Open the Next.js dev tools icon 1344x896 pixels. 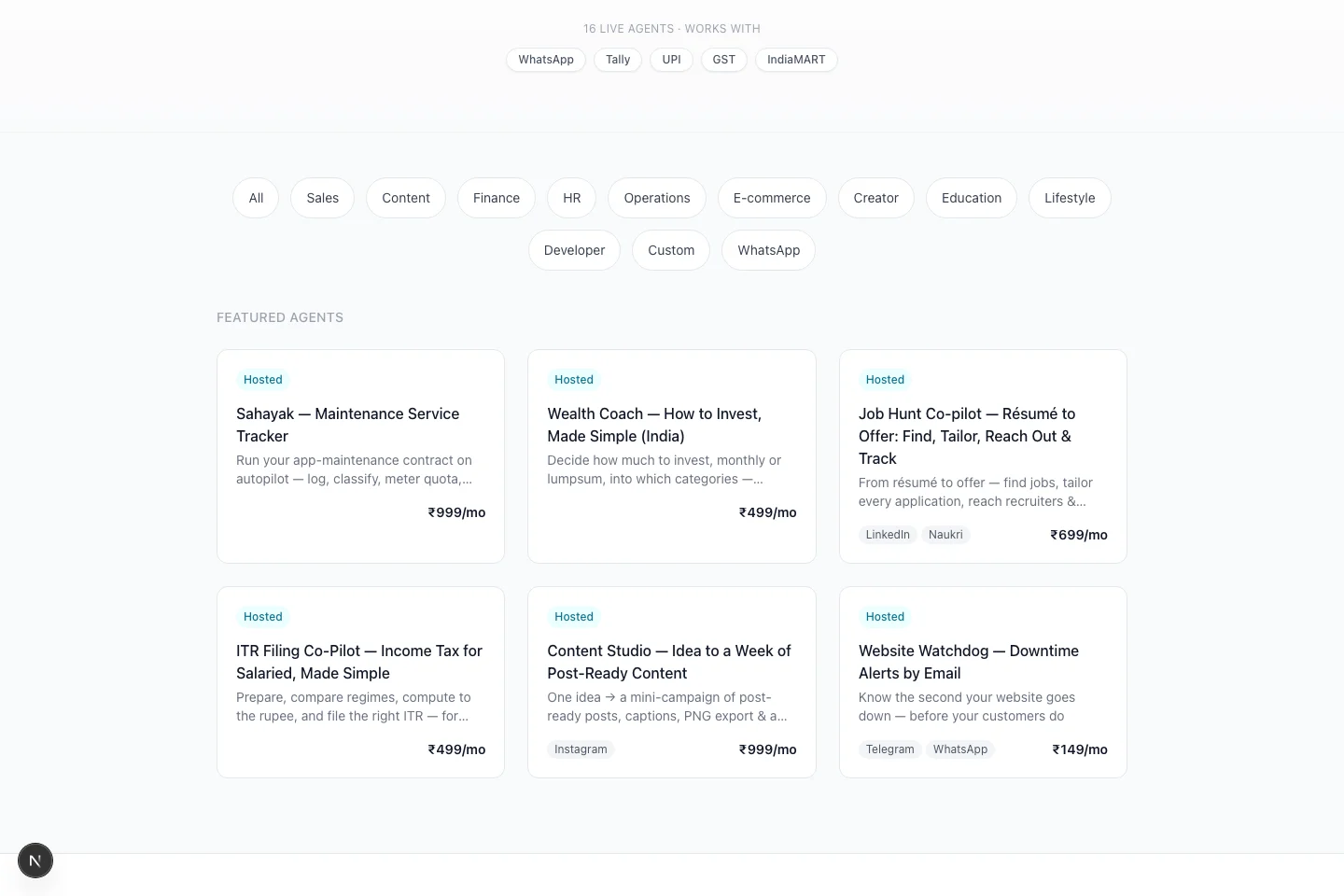click(x=35, y=861)
